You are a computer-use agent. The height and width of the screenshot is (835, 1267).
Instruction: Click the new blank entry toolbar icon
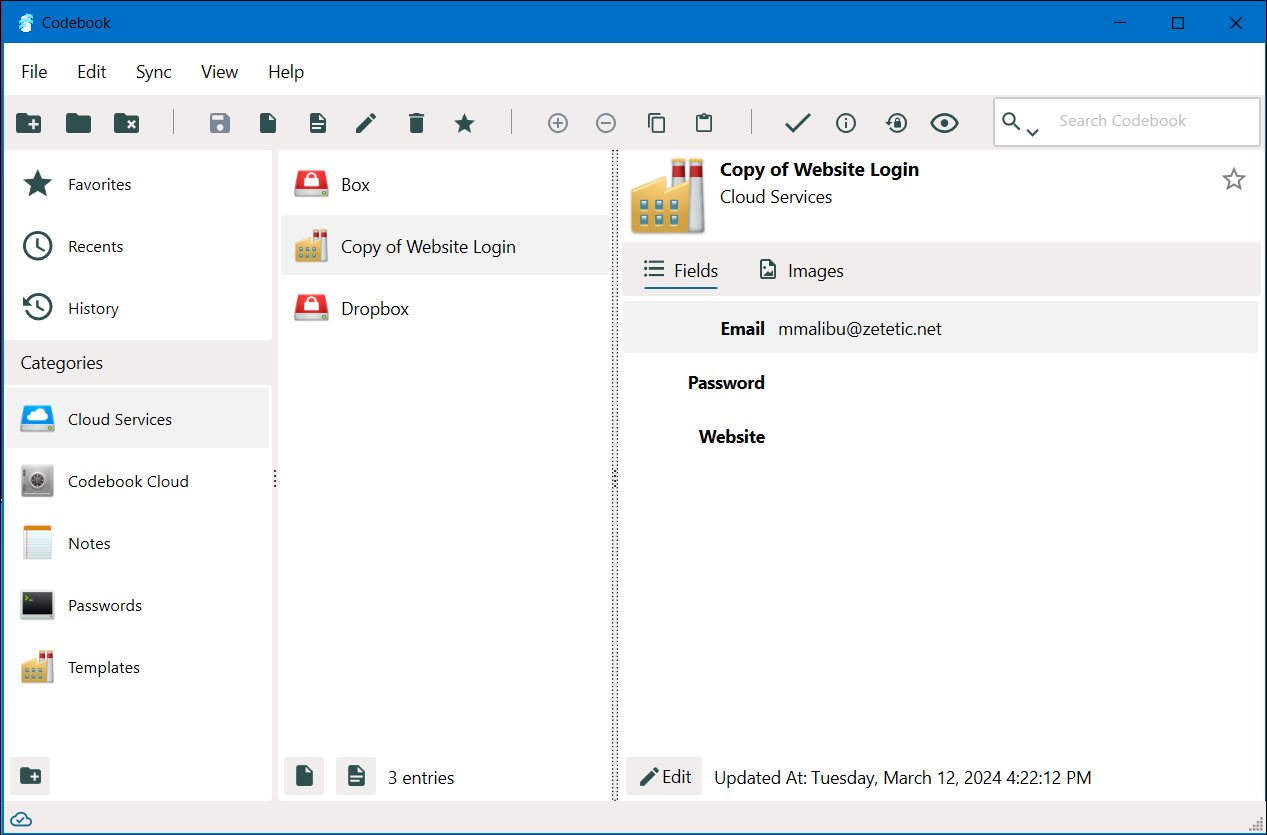268,123
